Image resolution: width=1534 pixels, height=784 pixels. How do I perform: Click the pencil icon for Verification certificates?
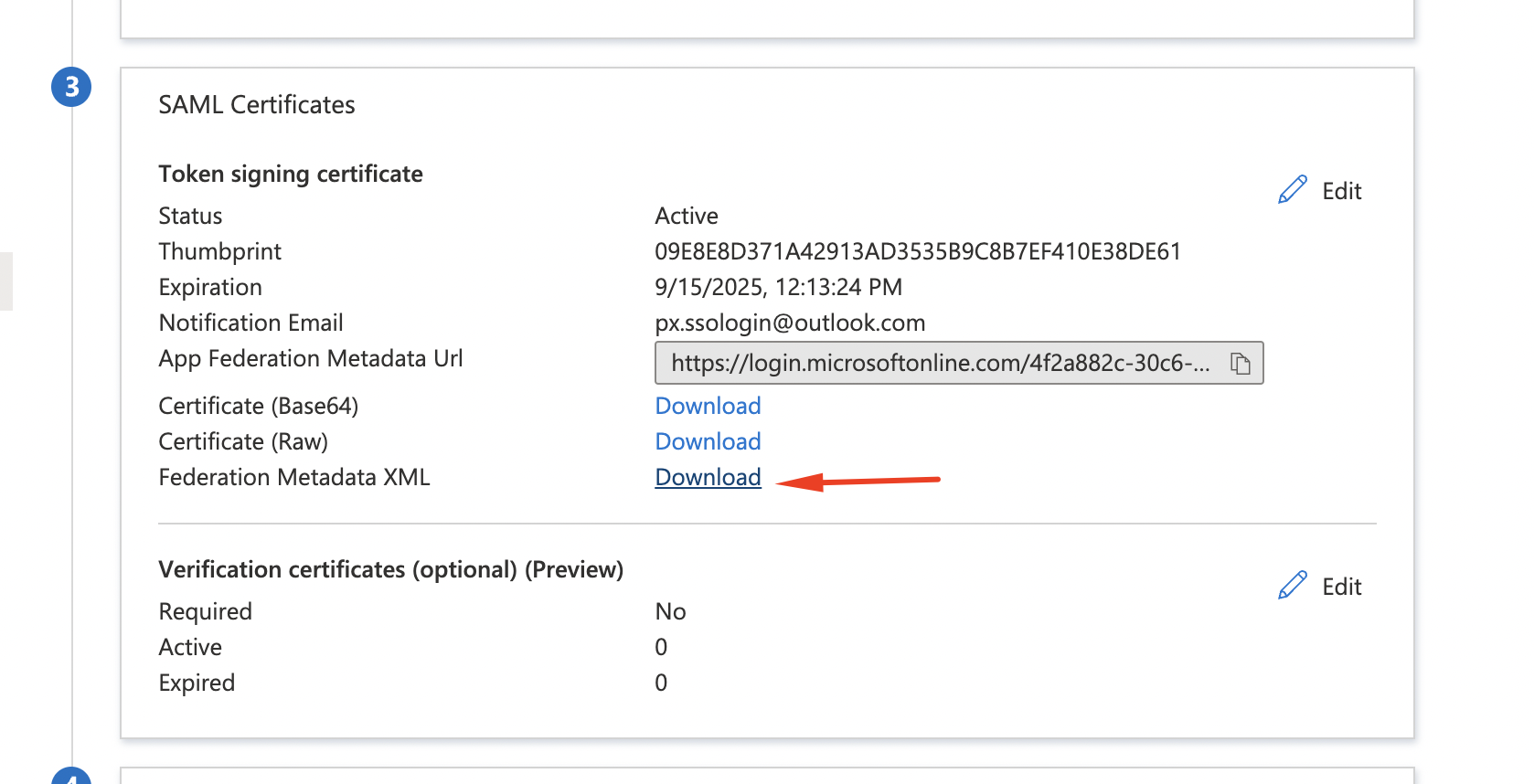(x=1293, y=586)
